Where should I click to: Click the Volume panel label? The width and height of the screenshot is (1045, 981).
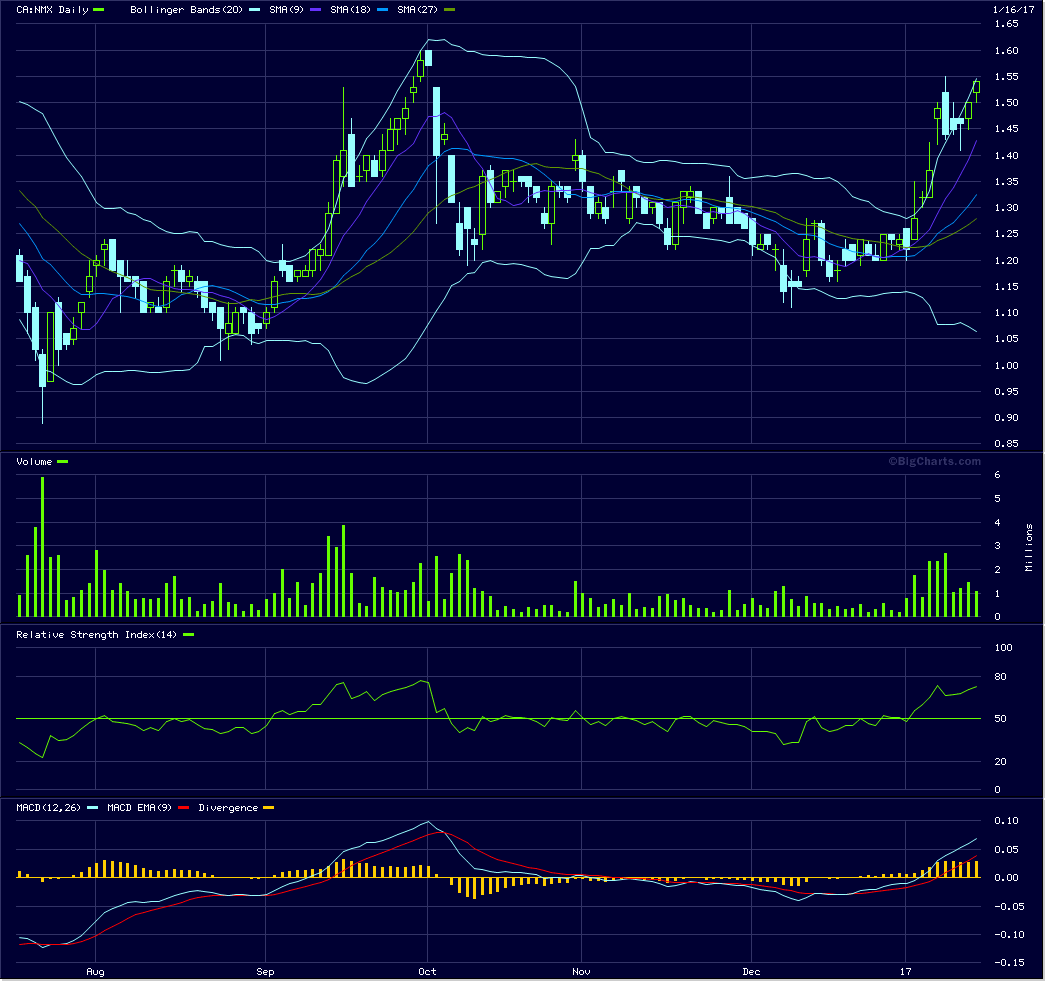coord(34,461)
